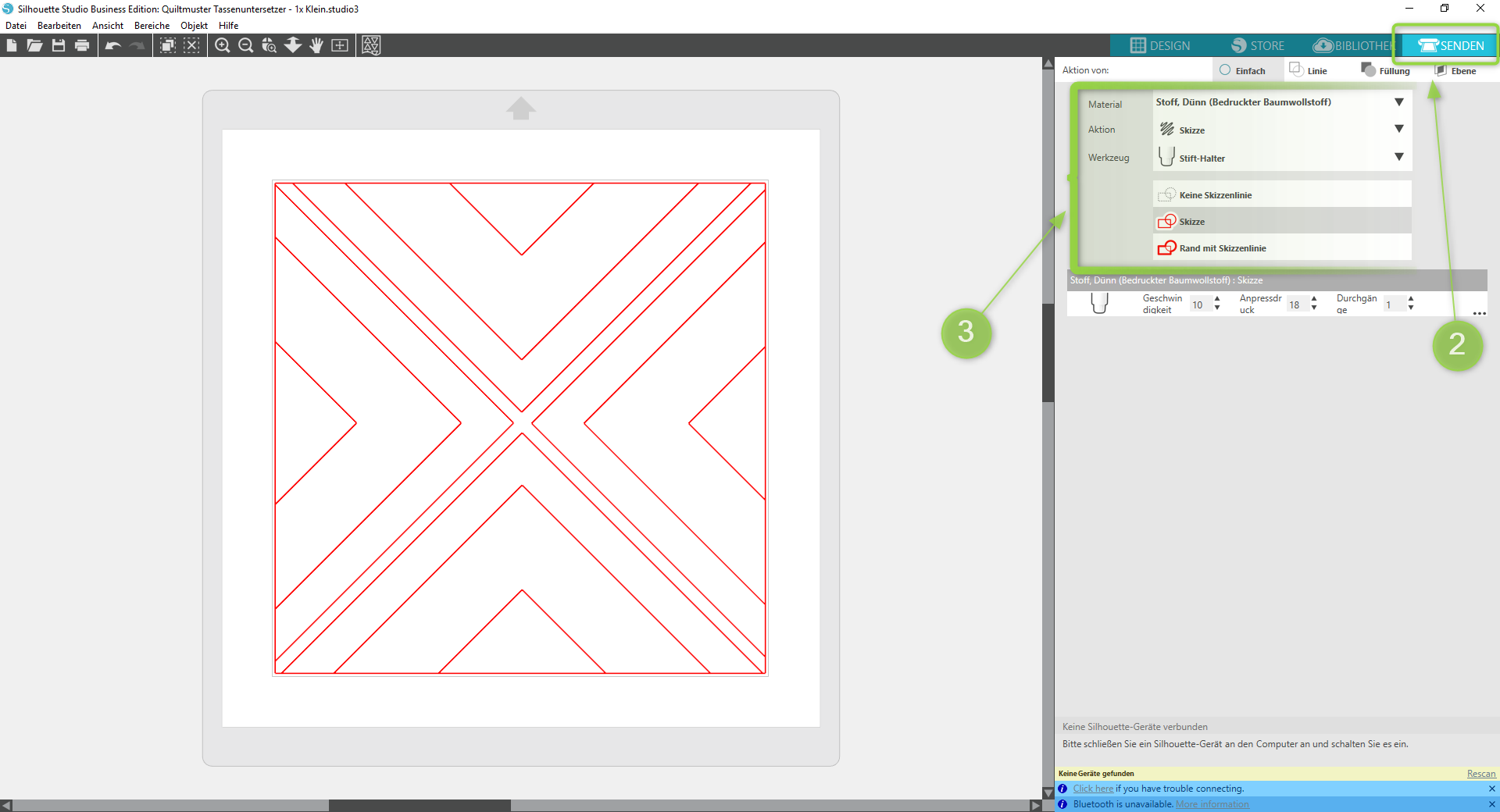Select the hand pan tool

tap(316, 45)
